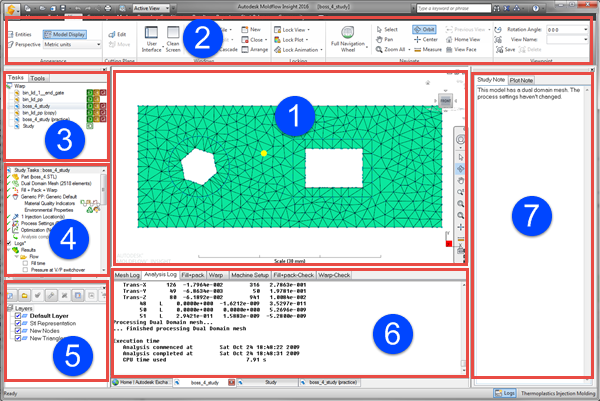Viewport: 600px width, 401px height.
Task: Click the Entities appearance button
Action: (20, 34)
